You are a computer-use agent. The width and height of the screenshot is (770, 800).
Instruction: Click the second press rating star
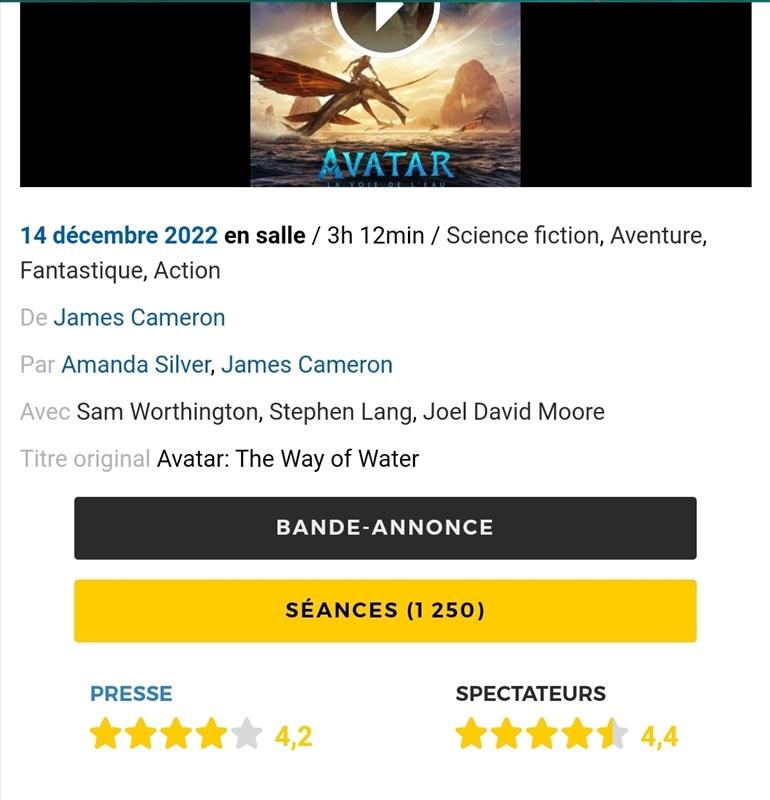pyautogui.click(x=141, y=736)
